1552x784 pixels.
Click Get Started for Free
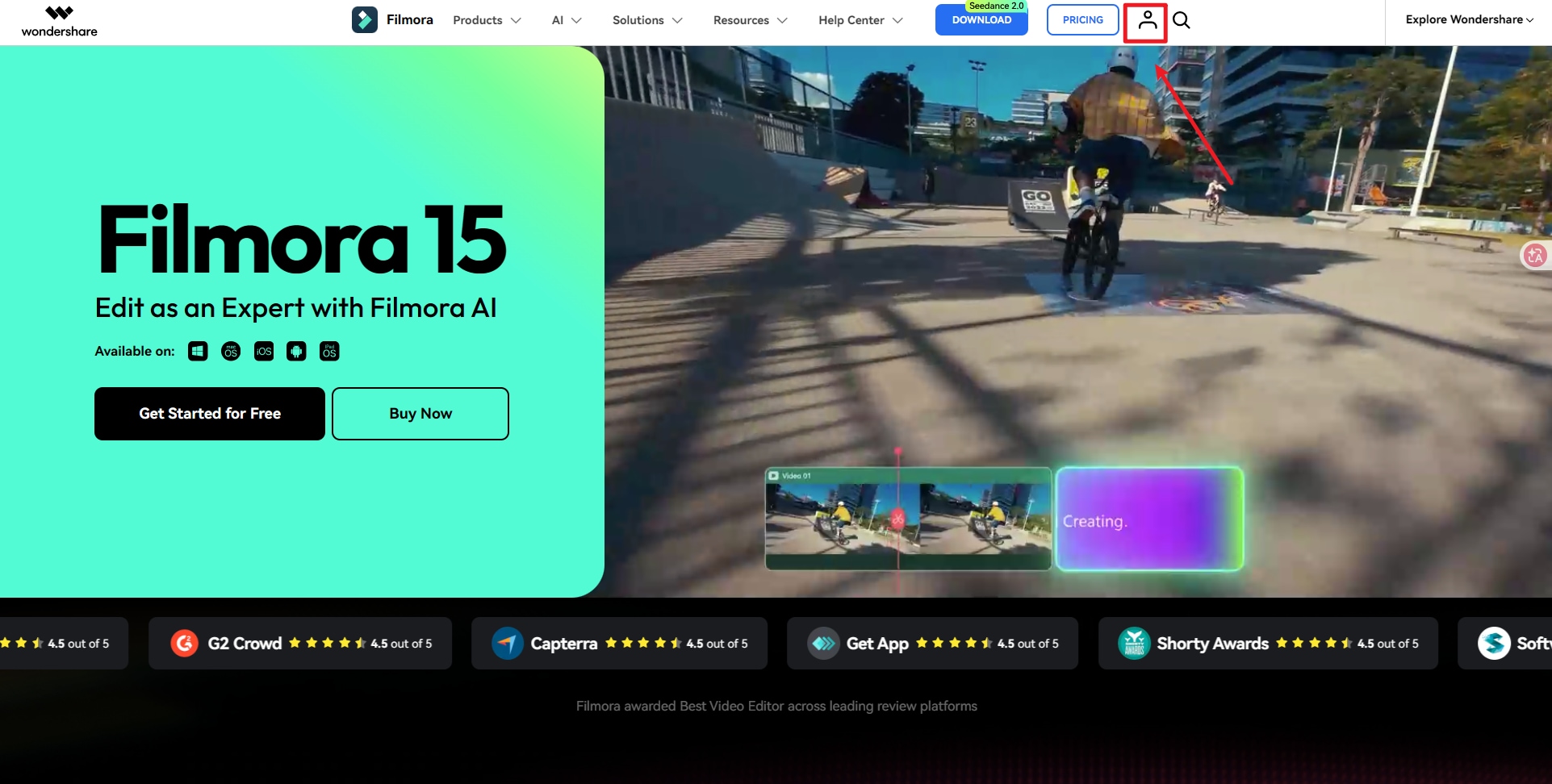click(x=210, y=414)
